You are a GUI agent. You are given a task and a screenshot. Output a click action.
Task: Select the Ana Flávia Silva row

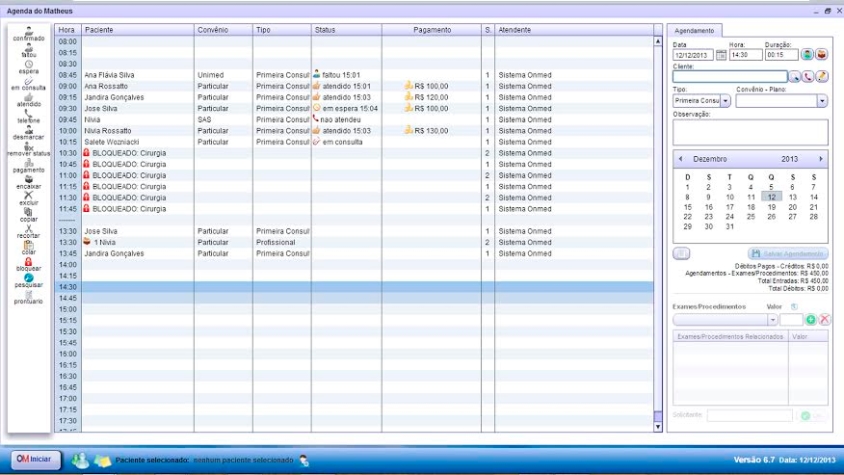(x=354, y=75)
